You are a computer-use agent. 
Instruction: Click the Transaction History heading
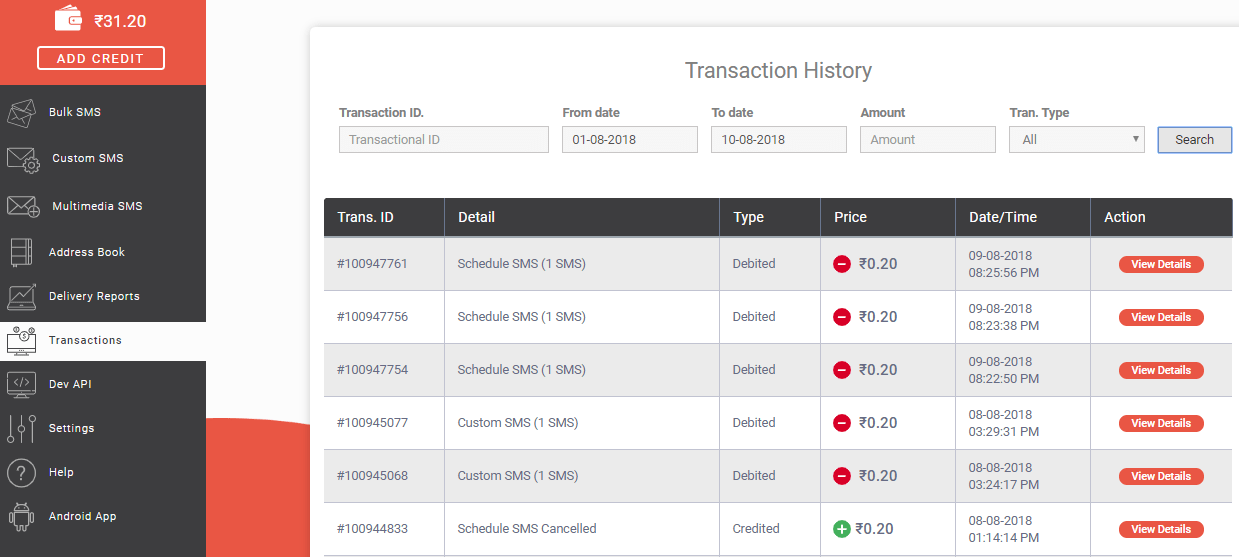[x=778, y=71]
